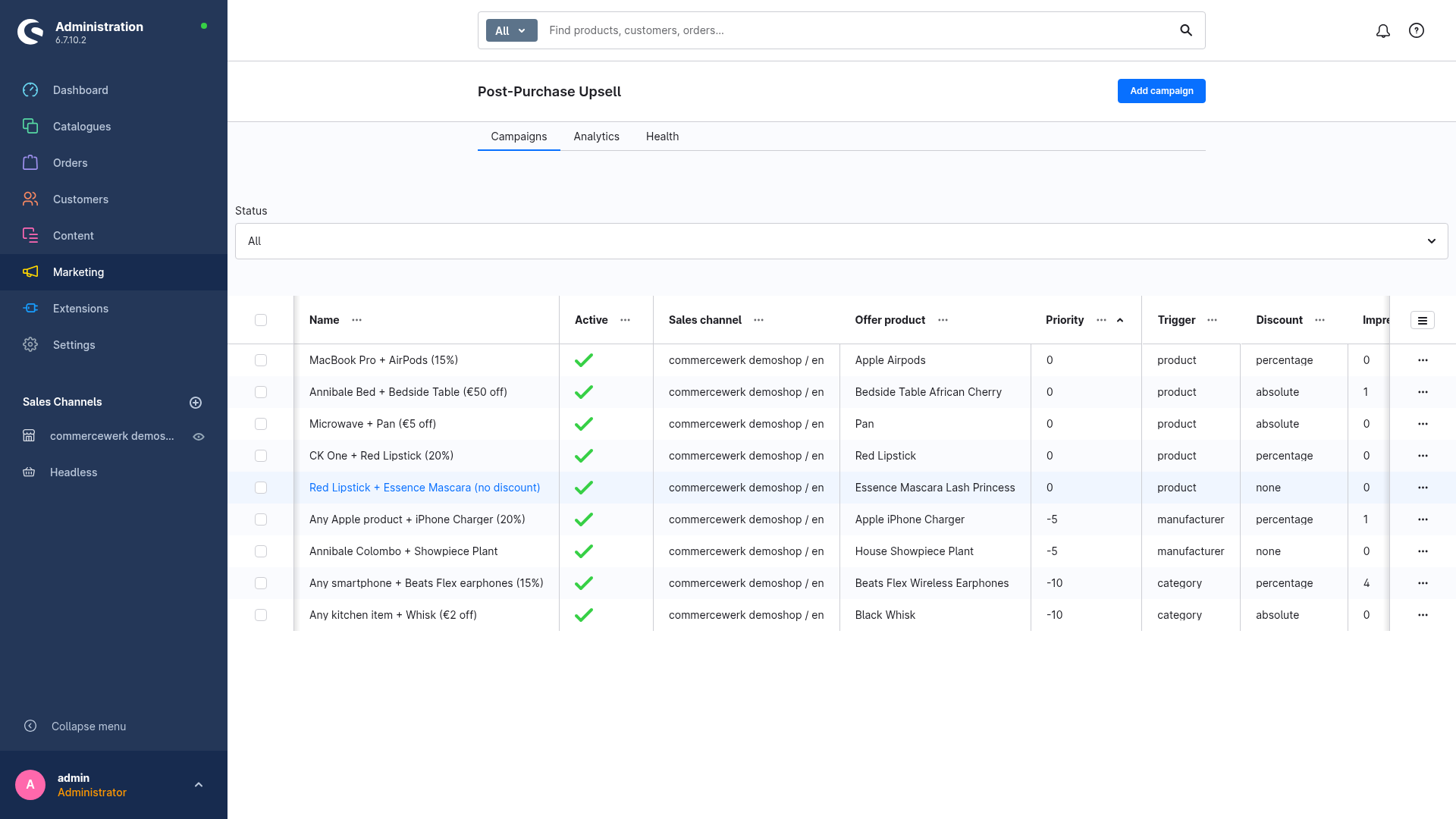Add a new sales channel plus icon
1456x819 pixels.
click(x=196, y=403)
